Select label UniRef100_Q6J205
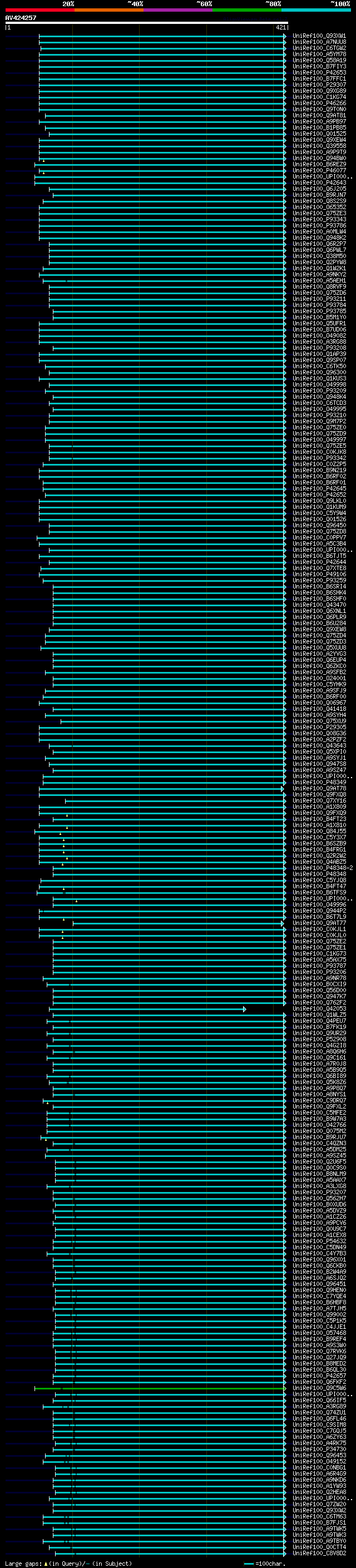This screenshot has height=1568, width=356. [319, 189]
